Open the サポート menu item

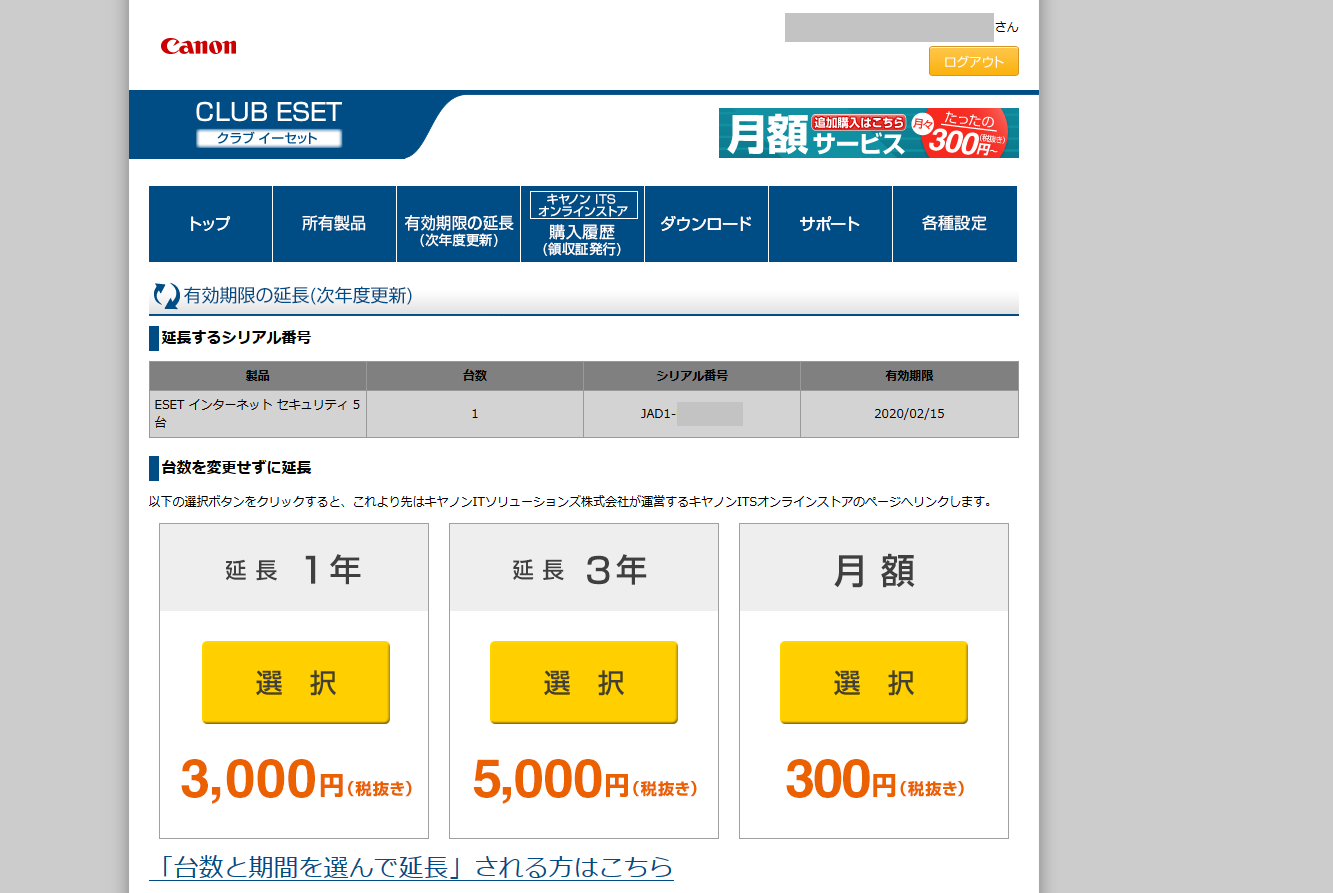tap(830, 224)
